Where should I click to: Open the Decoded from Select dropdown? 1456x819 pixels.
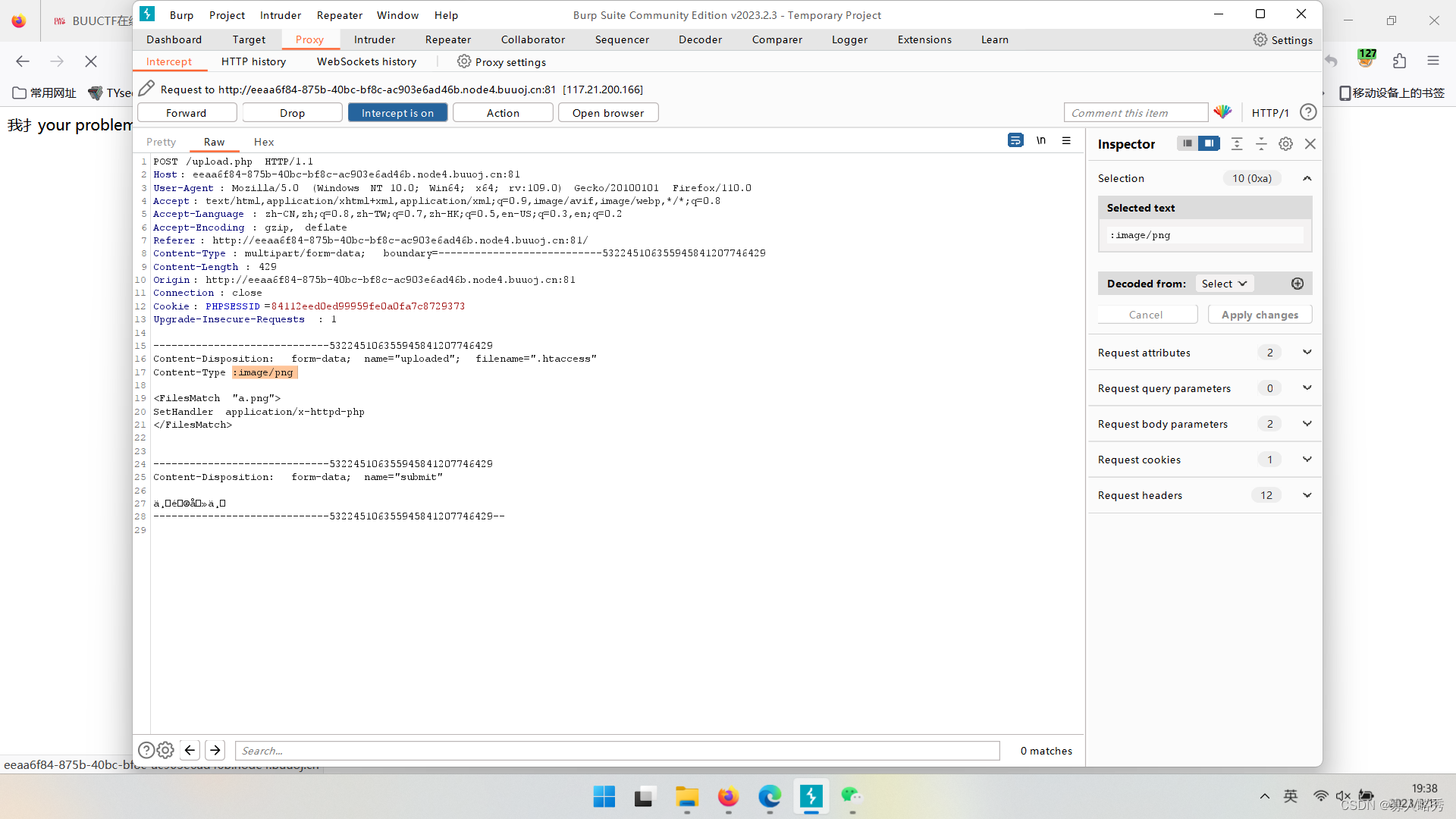tap(1224, 284)
